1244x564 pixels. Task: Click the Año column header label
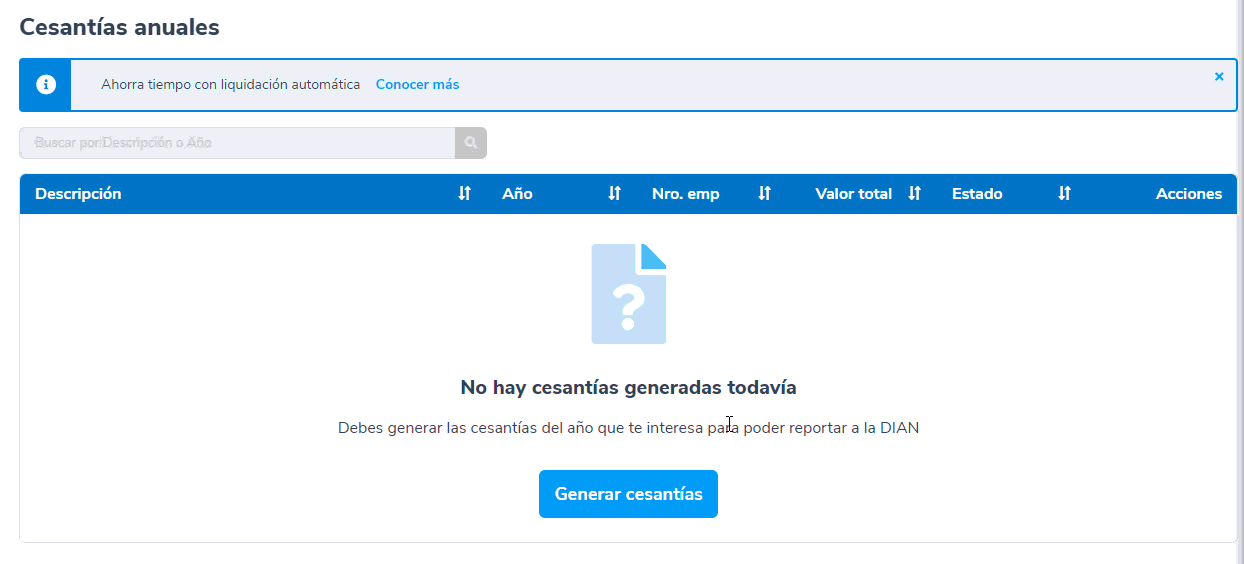[x=517, y=194]
